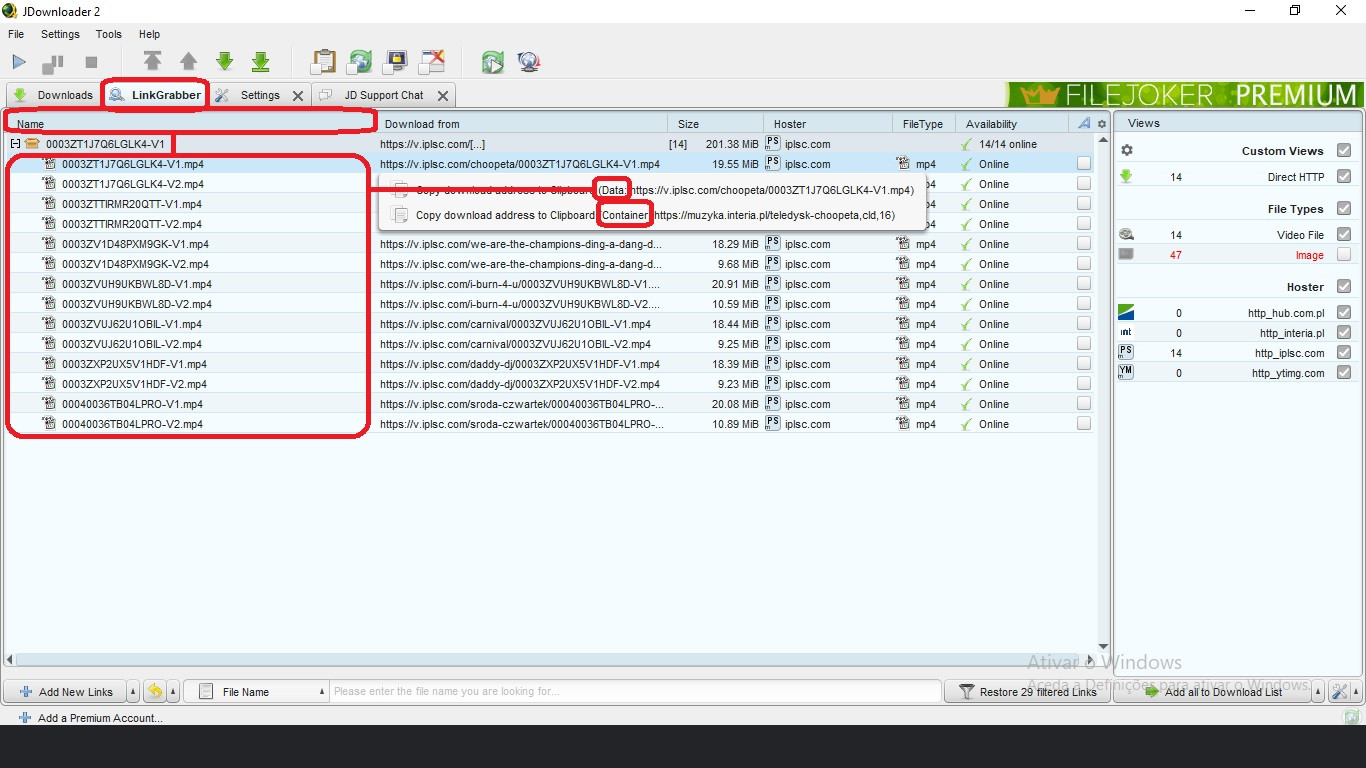Move selection to bottom of list
The width and height of the screenshot is (1366, 768).
pyautogui.click(x=260, y=62)
